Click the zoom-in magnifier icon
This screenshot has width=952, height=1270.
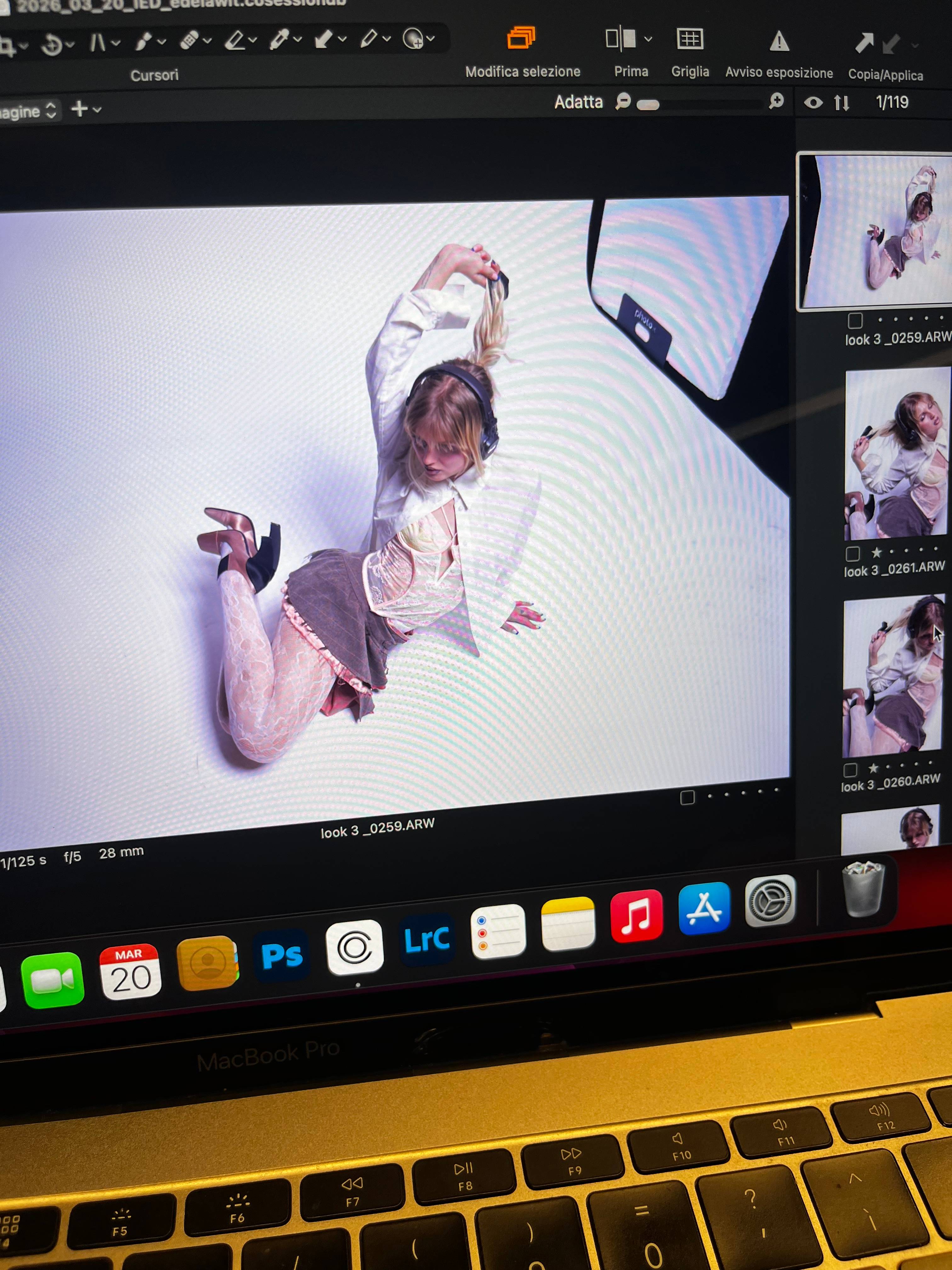[776, 102]
